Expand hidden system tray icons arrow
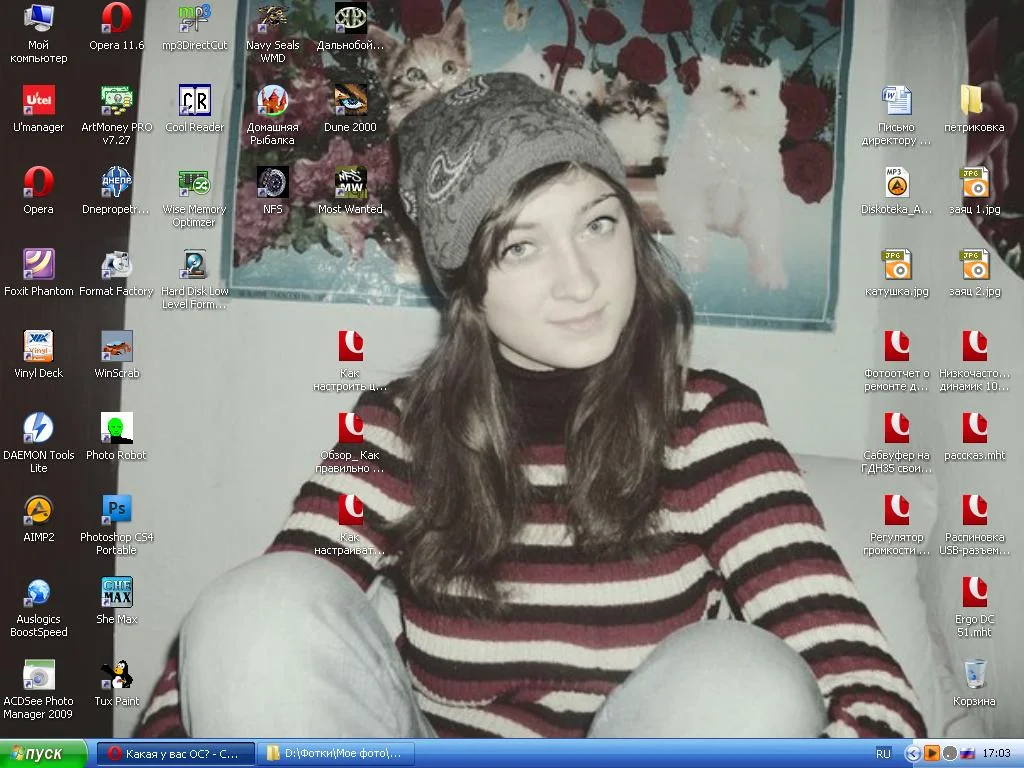 click(x=912, y=754)
